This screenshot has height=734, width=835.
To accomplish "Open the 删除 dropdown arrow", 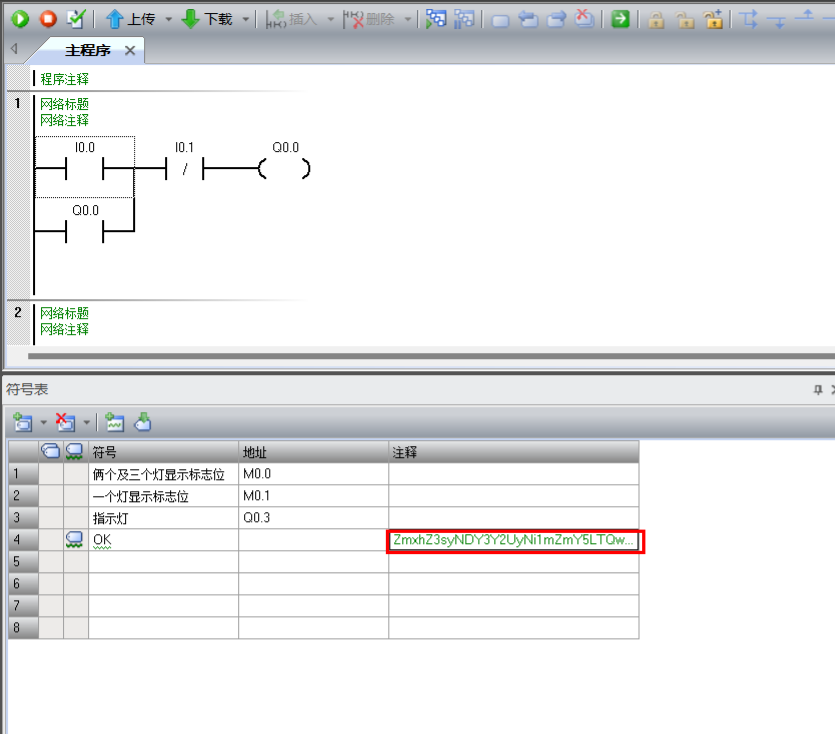I will coord(408,19).
